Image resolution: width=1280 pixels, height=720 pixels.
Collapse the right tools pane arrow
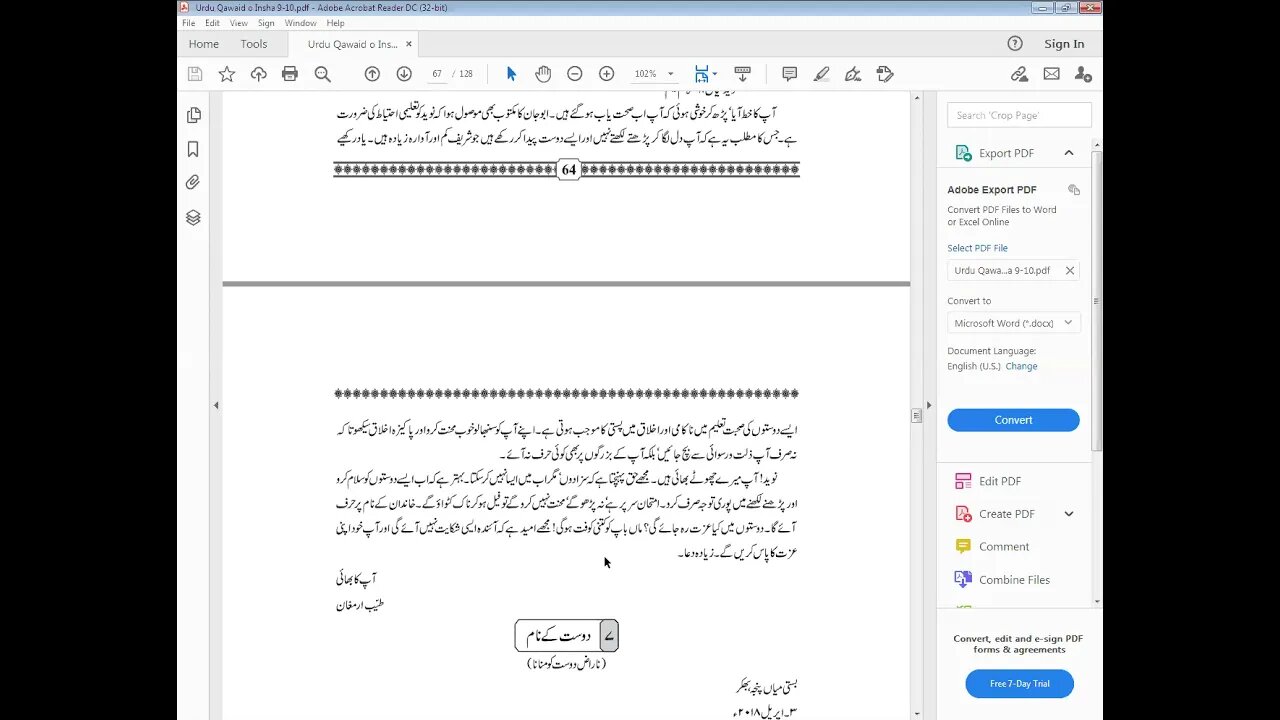point(929,405)
